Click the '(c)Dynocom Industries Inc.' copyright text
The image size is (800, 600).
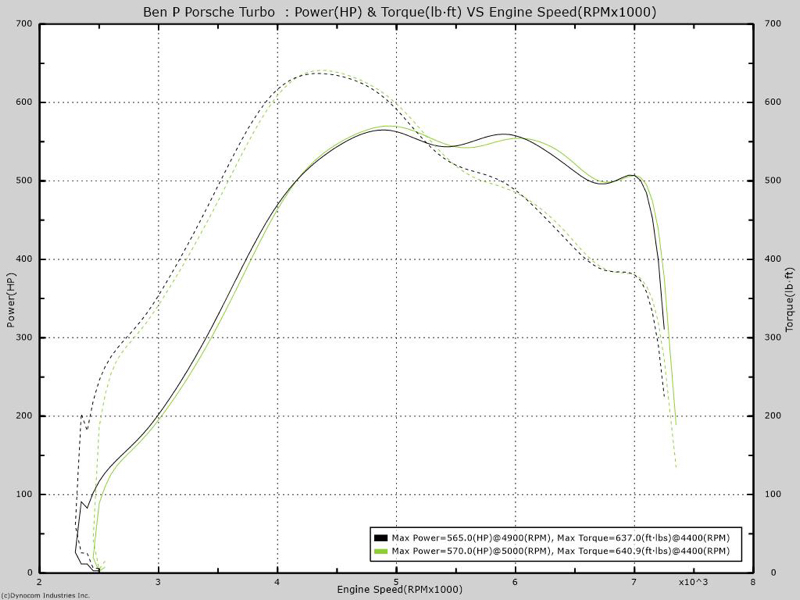pos(45,595)
